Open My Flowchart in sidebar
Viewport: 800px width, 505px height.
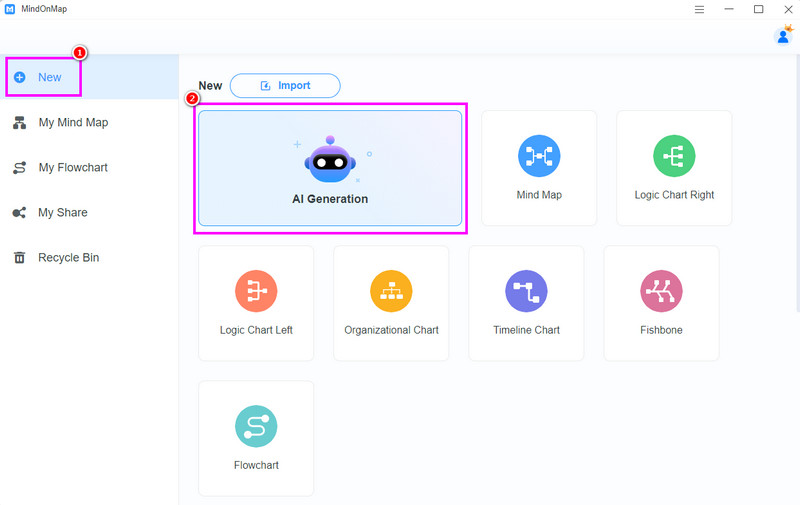(73, 168)
